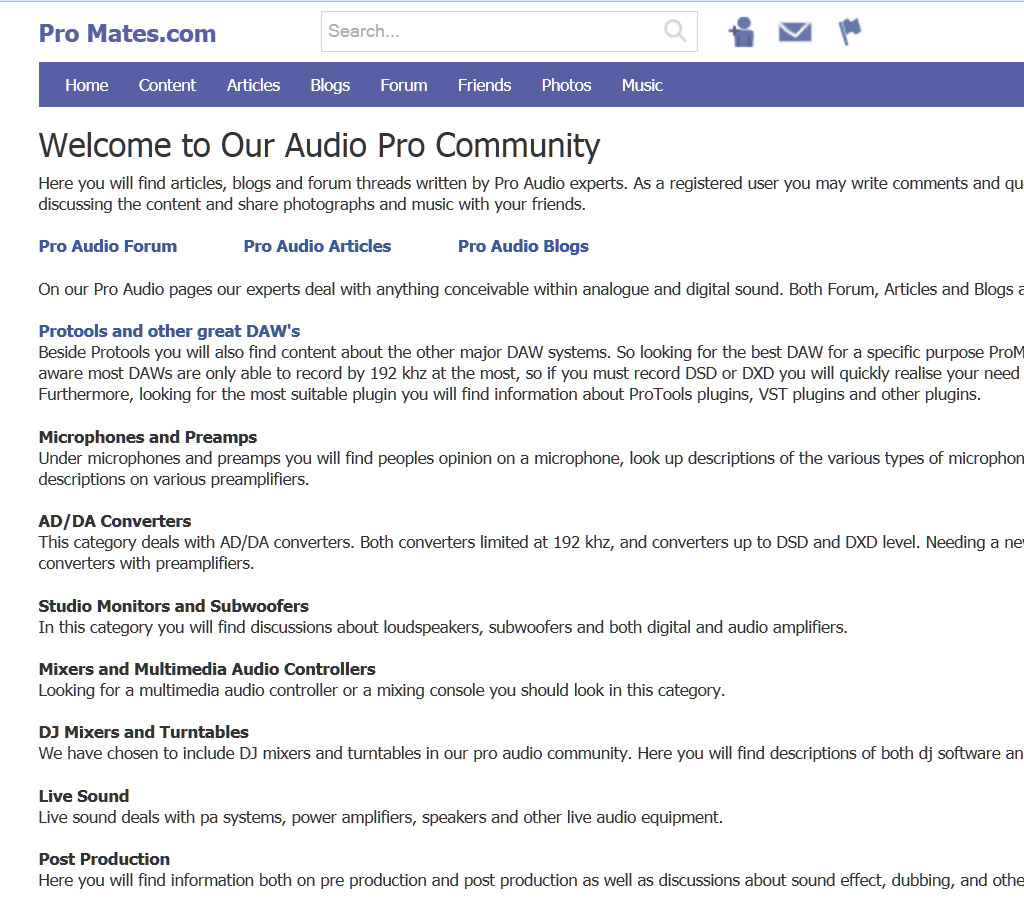Follow the Pro Audio Forum link
Viewport: 1024px width, 901px height.
(x=108, y=246)
